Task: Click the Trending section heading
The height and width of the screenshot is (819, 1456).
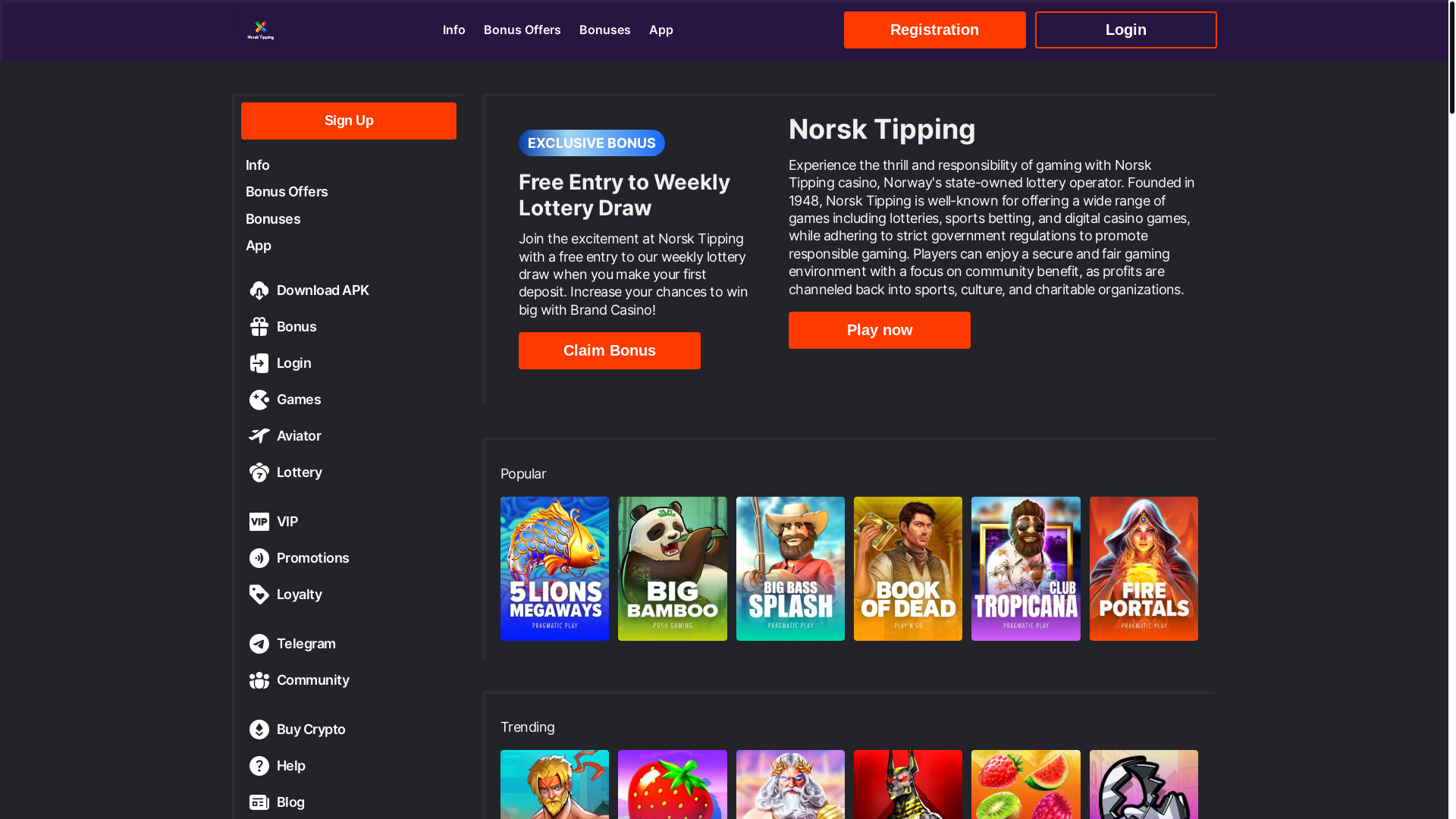Action: point(528,727)
